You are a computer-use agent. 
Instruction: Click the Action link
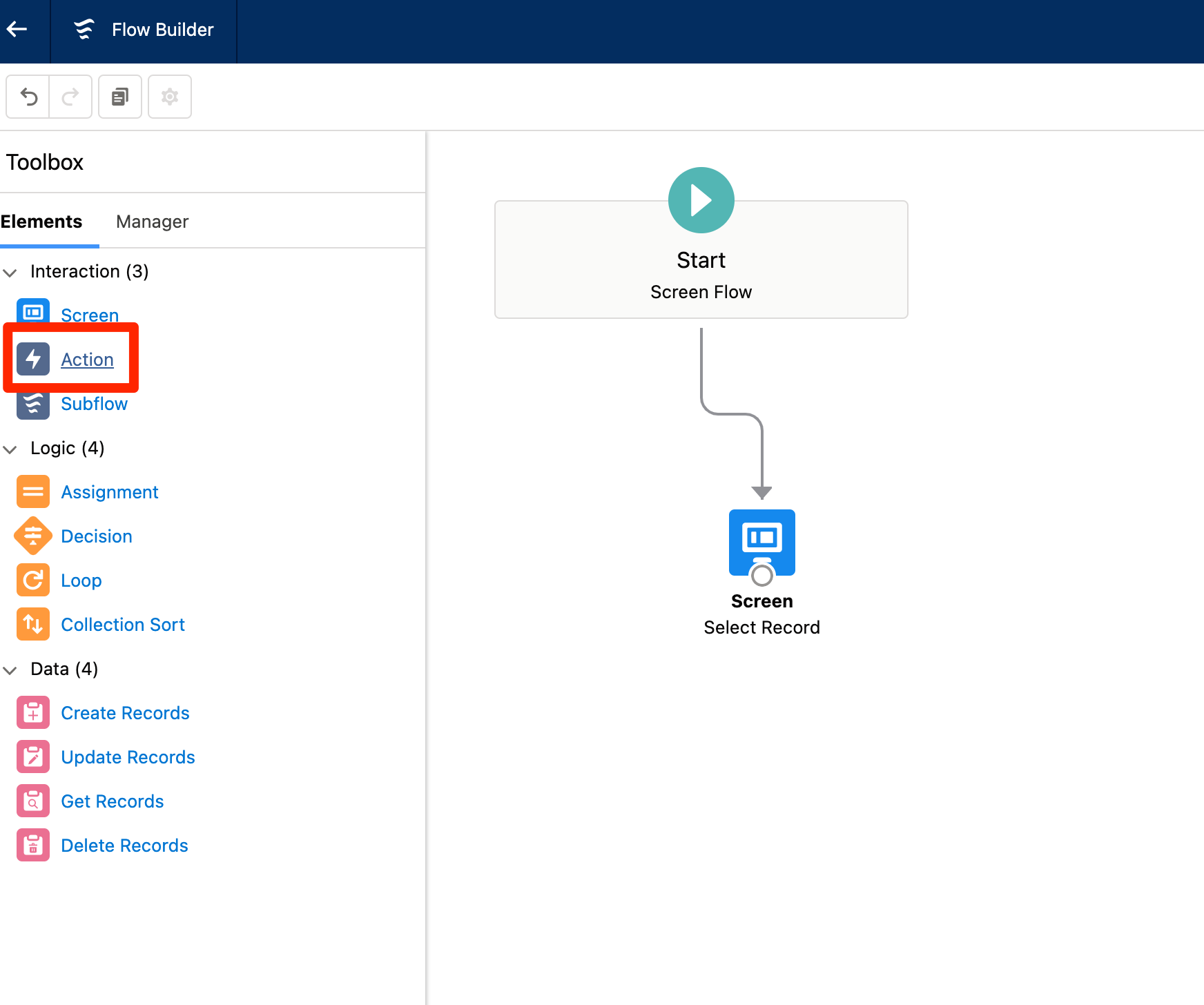click(87, 360)
